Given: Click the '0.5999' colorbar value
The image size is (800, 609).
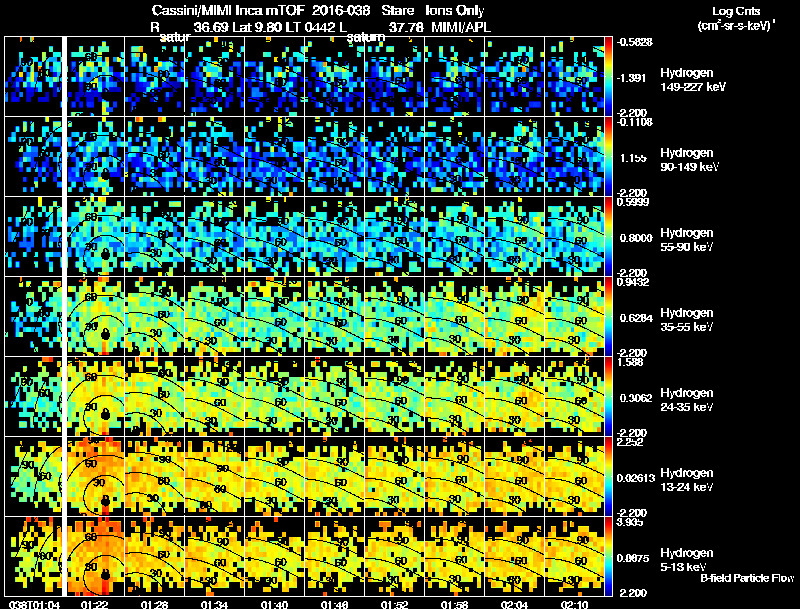Looking at the screenshot, I should click(x=633, y=202).
